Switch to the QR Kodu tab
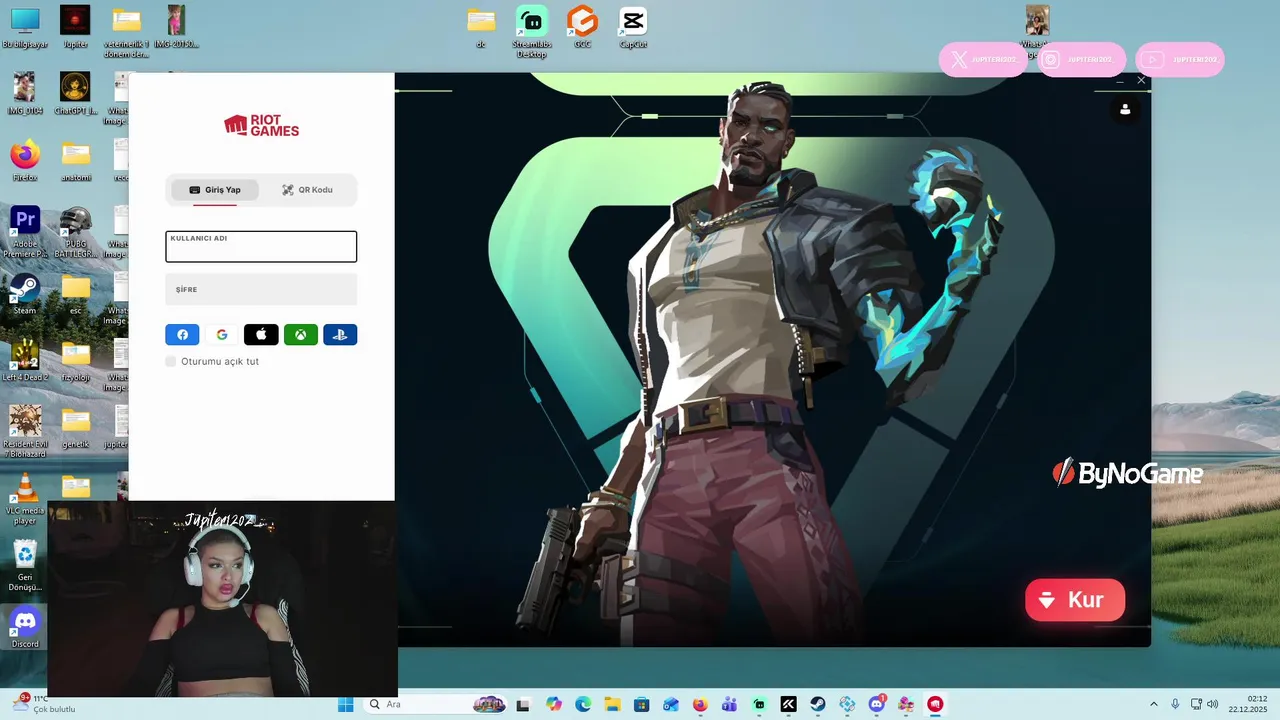 tap(307, 190)
